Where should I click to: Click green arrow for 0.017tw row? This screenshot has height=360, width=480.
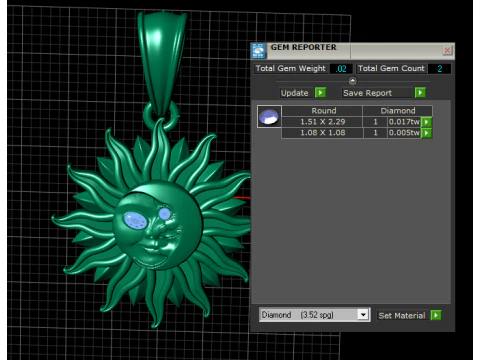[x=426, y=122]
